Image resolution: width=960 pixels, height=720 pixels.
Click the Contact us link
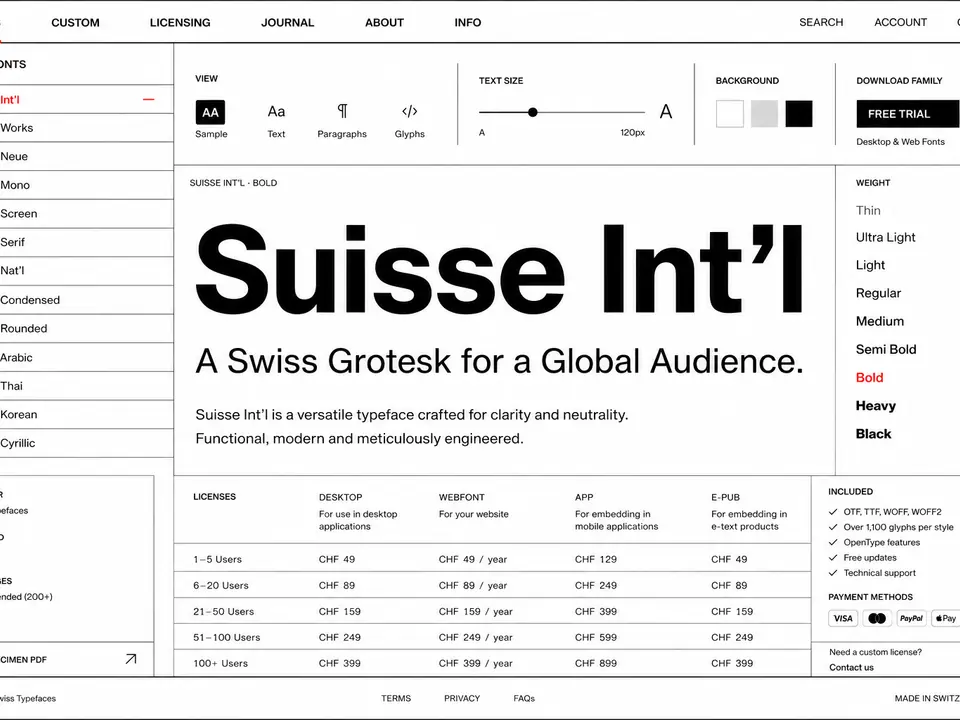pyautogui.click(x=851, y=667)
